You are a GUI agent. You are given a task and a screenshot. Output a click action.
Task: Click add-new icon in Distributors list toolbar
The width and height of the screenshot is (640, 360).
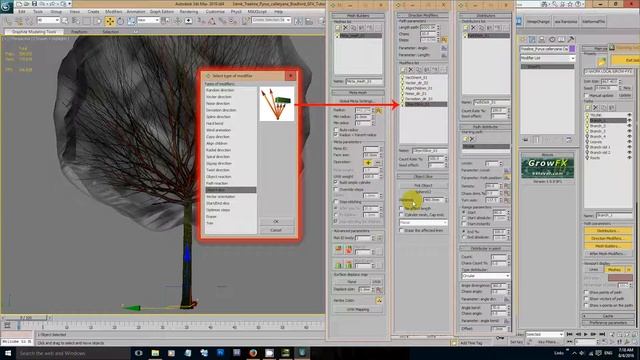[466, 28]
